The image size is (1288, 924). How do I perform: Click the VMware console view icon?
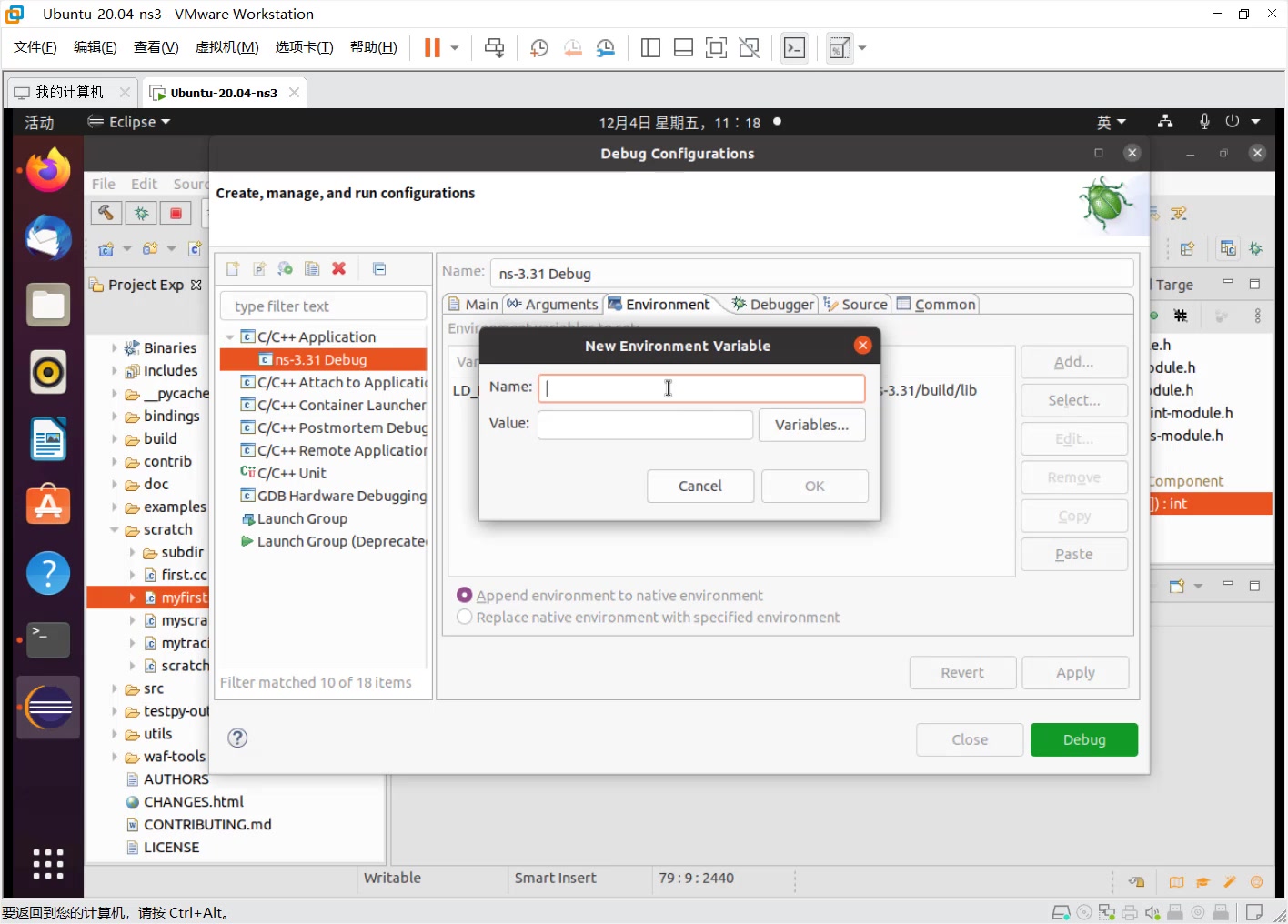point(794,48)
